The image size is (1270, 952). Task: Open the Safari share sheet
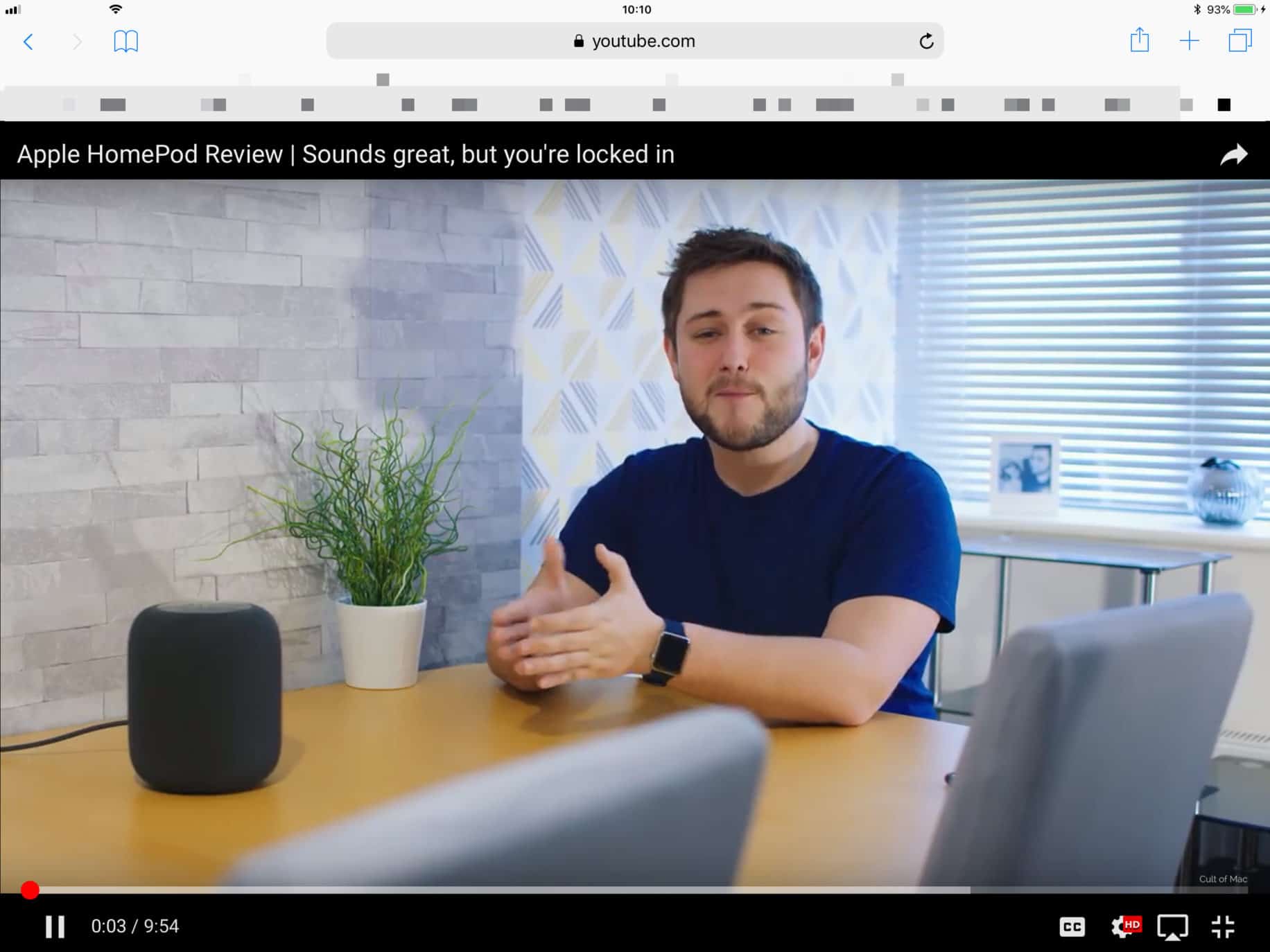pyautogui.click(x=1138, y=42)
